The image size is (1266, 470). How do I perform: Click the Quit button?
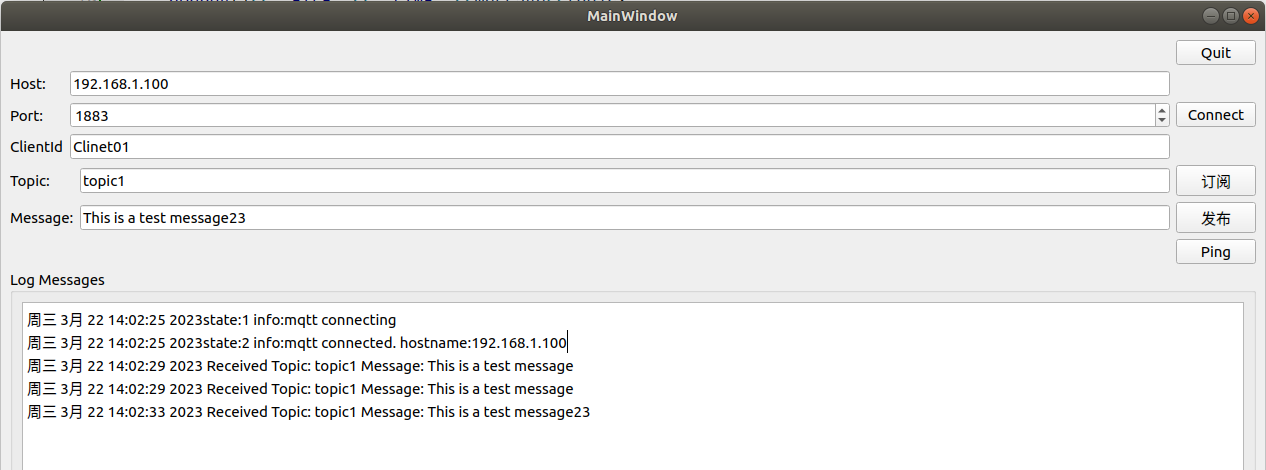coord(1215,53)
